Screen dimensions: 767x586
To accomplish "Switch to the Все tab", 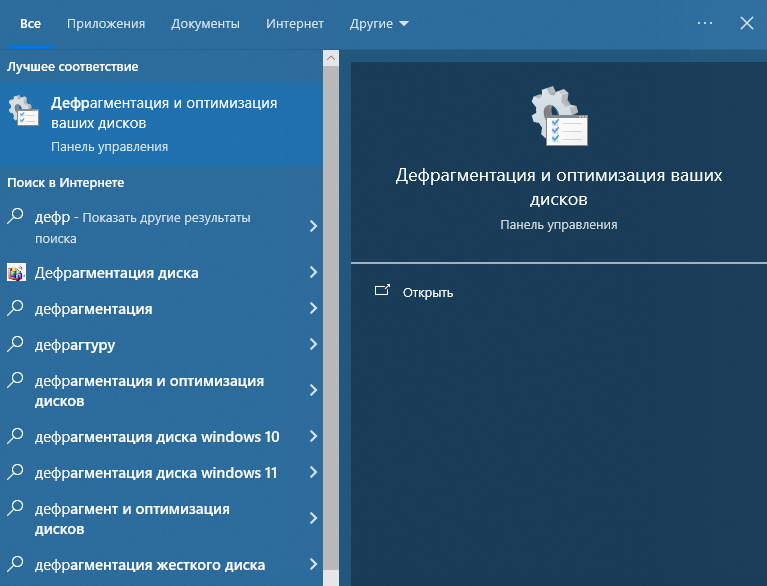I will click(x=30, y=23).
